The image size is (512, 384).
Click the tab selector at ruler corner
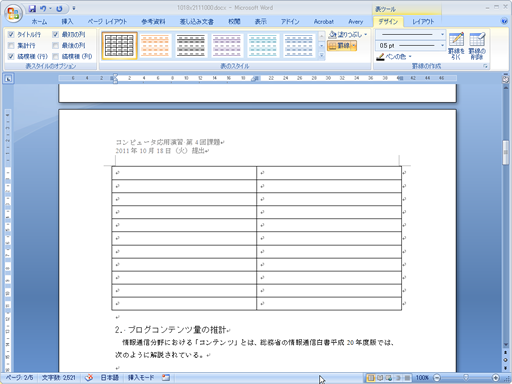coord(8,79)
